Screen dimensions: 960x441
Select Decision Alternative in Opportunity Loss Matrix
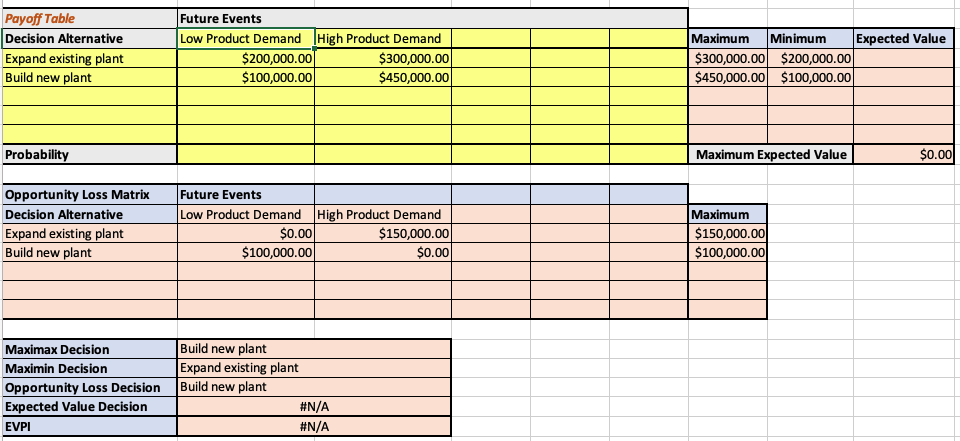pyautogui.click(x=90, y=214)
